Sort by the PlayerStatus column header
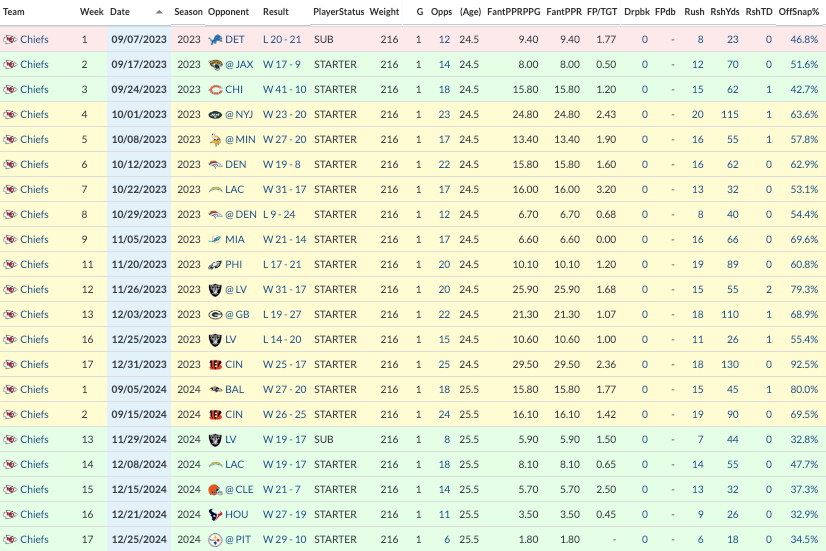Viewport: 826px width, 551px height. 339,12
